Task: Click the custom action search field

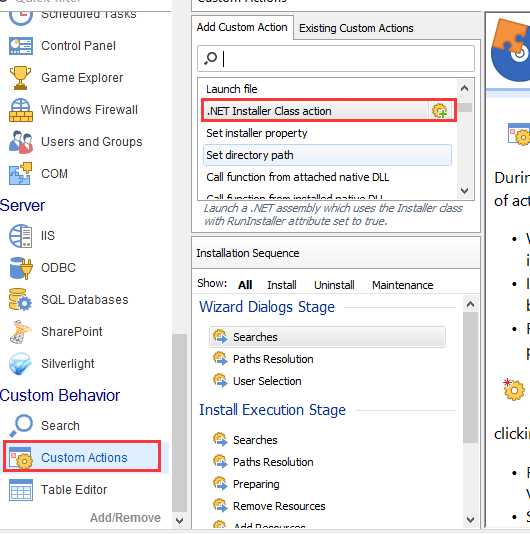Action: tap(336, 59)
